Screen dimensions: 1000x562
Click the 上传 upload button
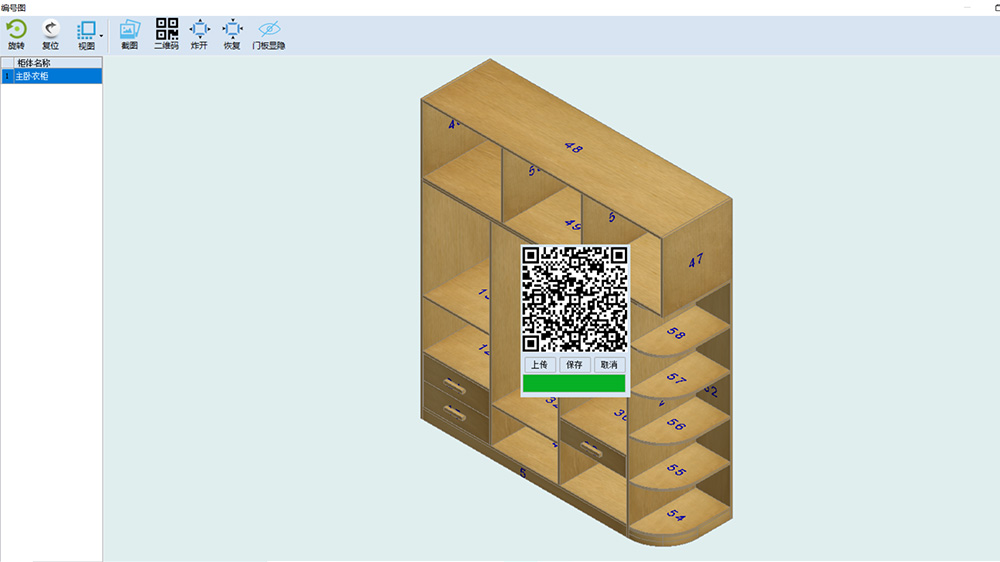(x=540, y=365)
